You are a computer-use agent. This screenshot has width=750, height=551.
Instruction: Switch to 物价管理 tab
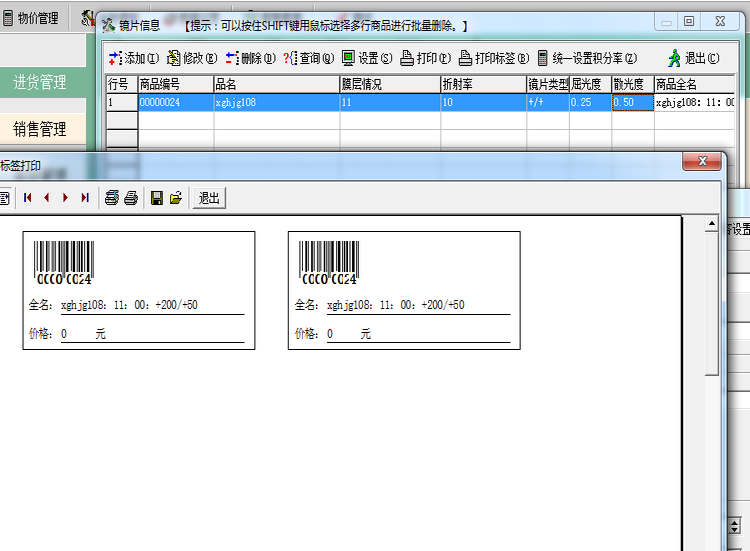[30, 18]
